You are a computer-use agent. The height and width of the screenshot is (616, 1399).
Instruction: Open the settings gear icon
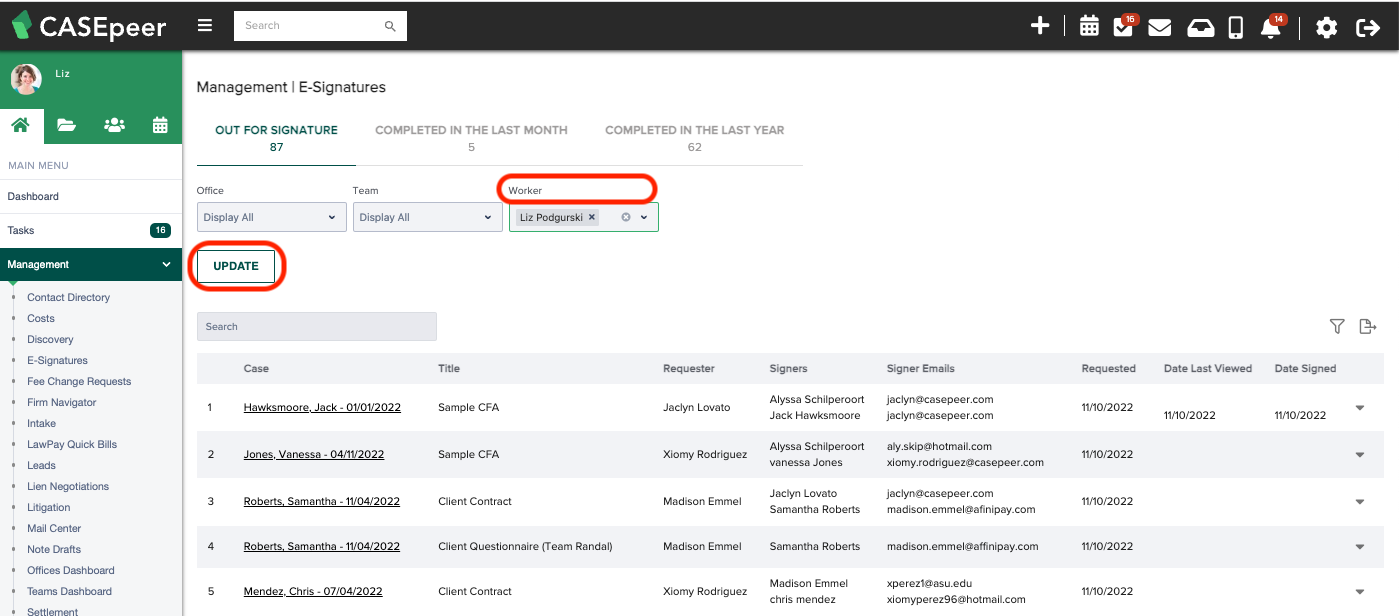click(1326, 27)
